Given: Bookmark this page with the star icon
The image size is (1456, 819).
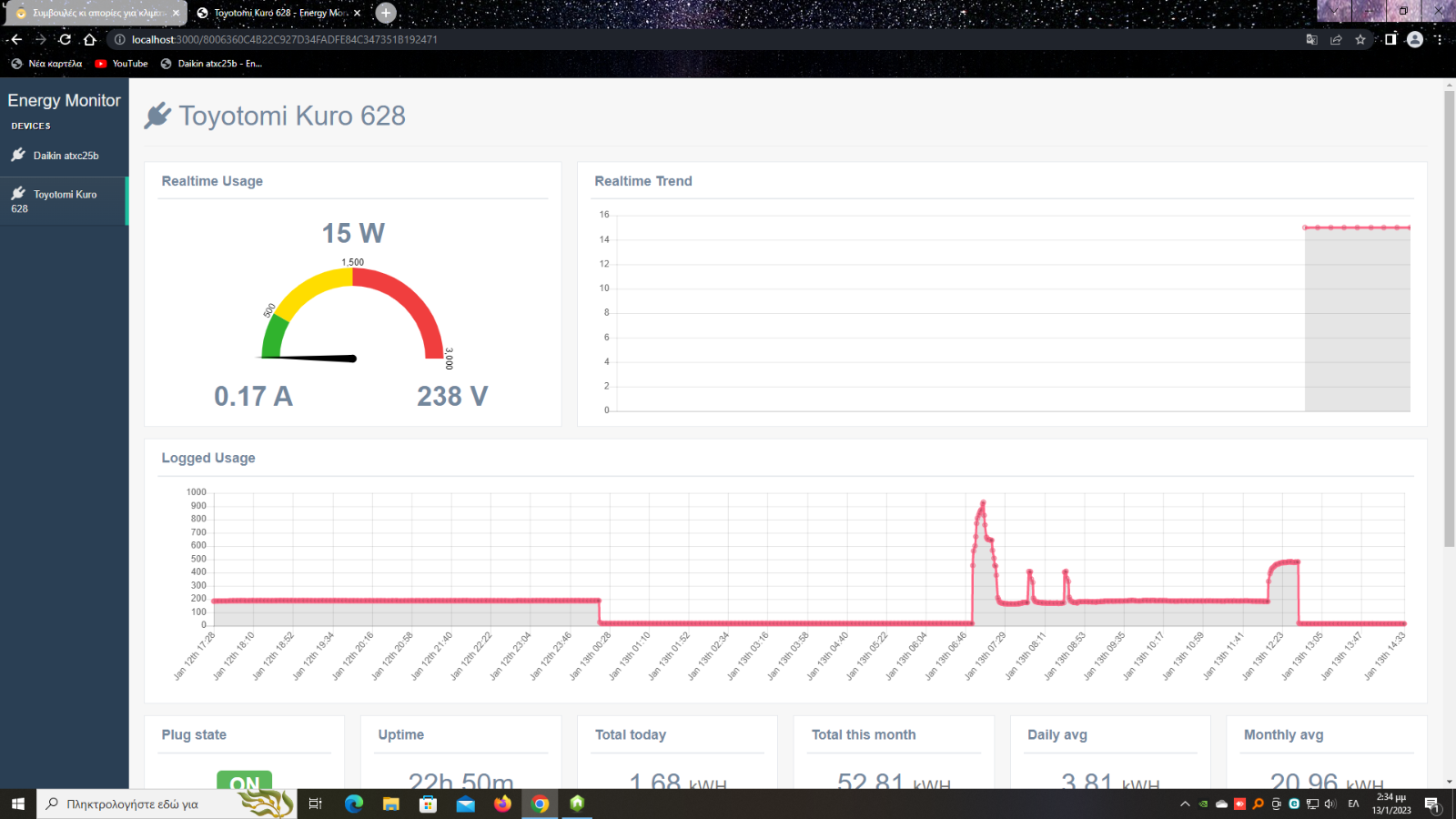Looking at the screenshot, I should (1360, 39).
